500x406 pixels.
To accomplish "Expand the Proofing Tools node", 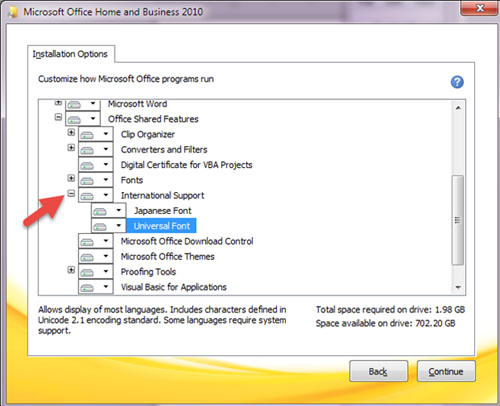I will (71, 270).
